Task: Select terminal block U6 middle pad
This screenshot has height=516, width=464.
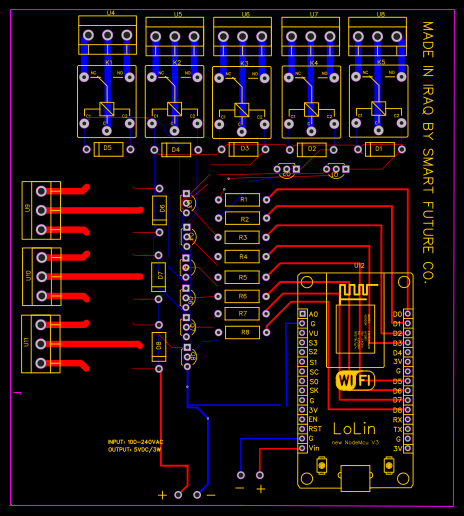Action: coord(242,36)
